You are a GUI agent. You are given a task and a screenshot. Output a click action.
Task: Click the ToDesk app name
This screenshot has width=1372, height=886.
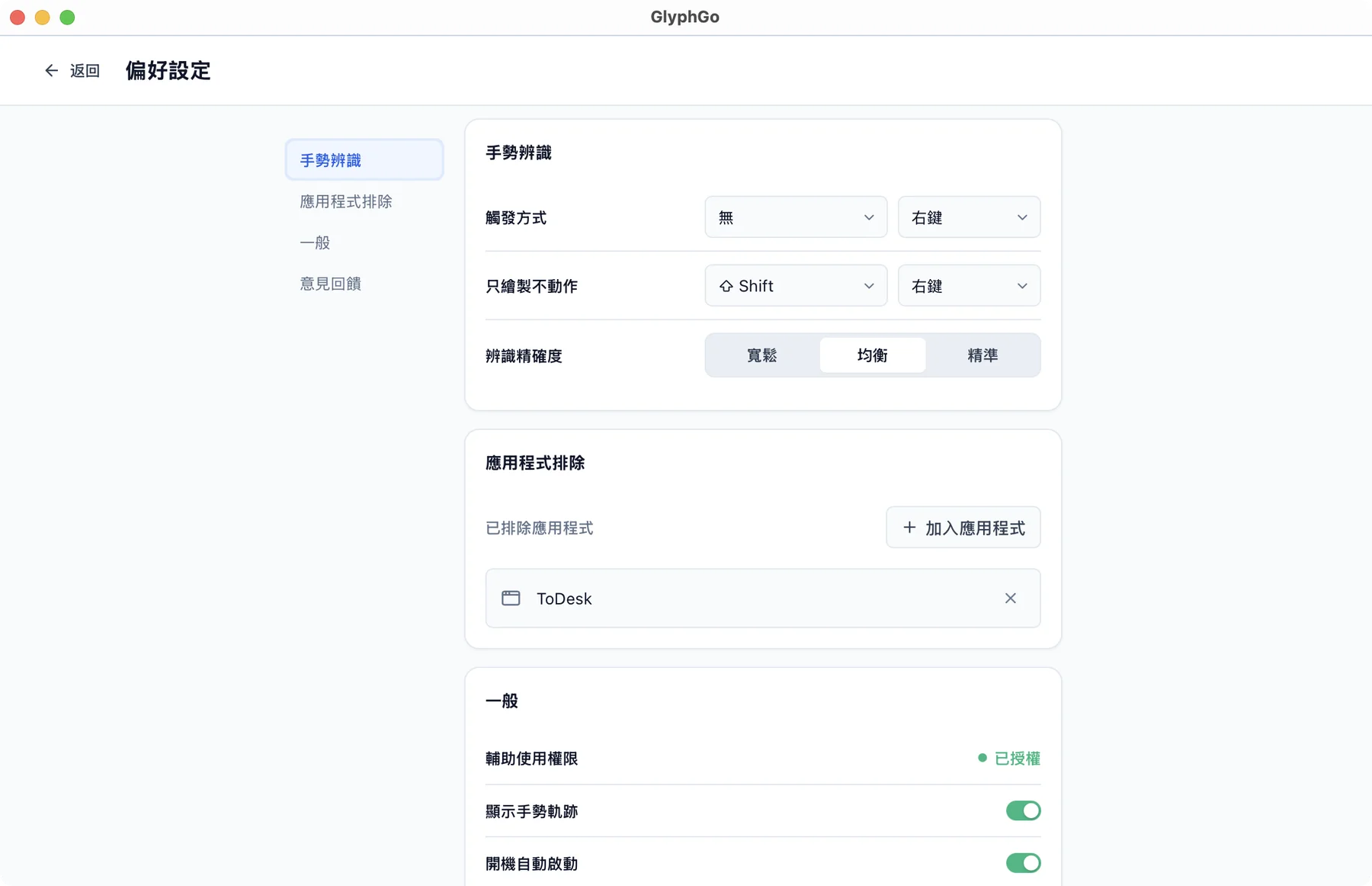click(564, 599)
